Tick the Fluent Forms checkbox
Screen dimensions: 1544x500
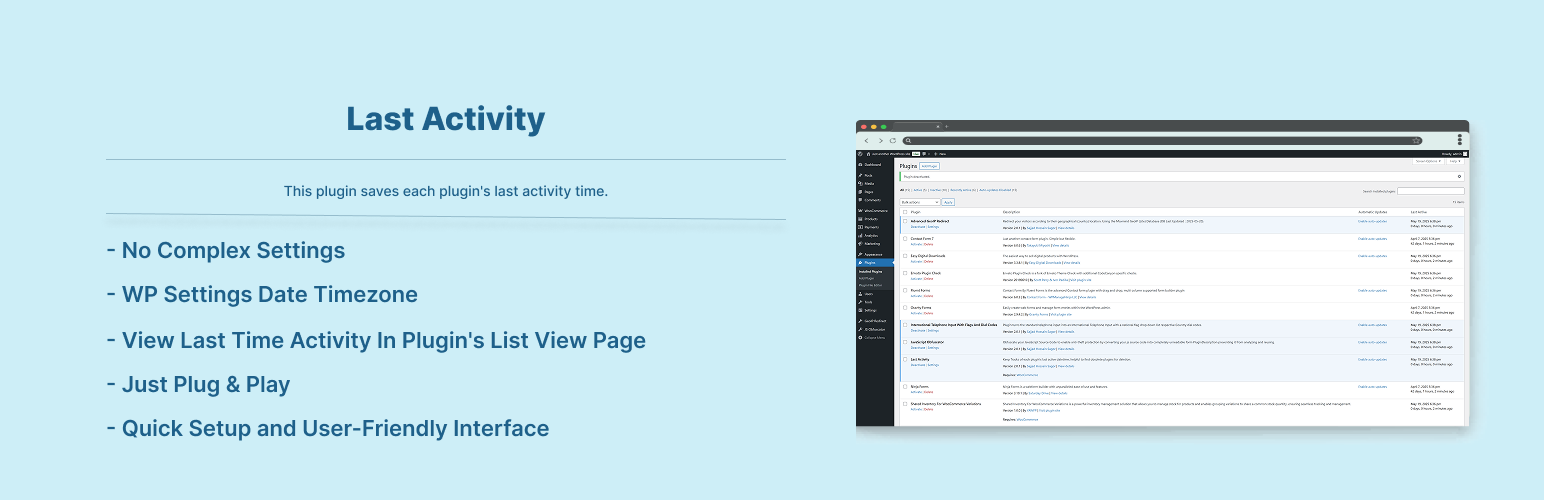coord(905,290)
